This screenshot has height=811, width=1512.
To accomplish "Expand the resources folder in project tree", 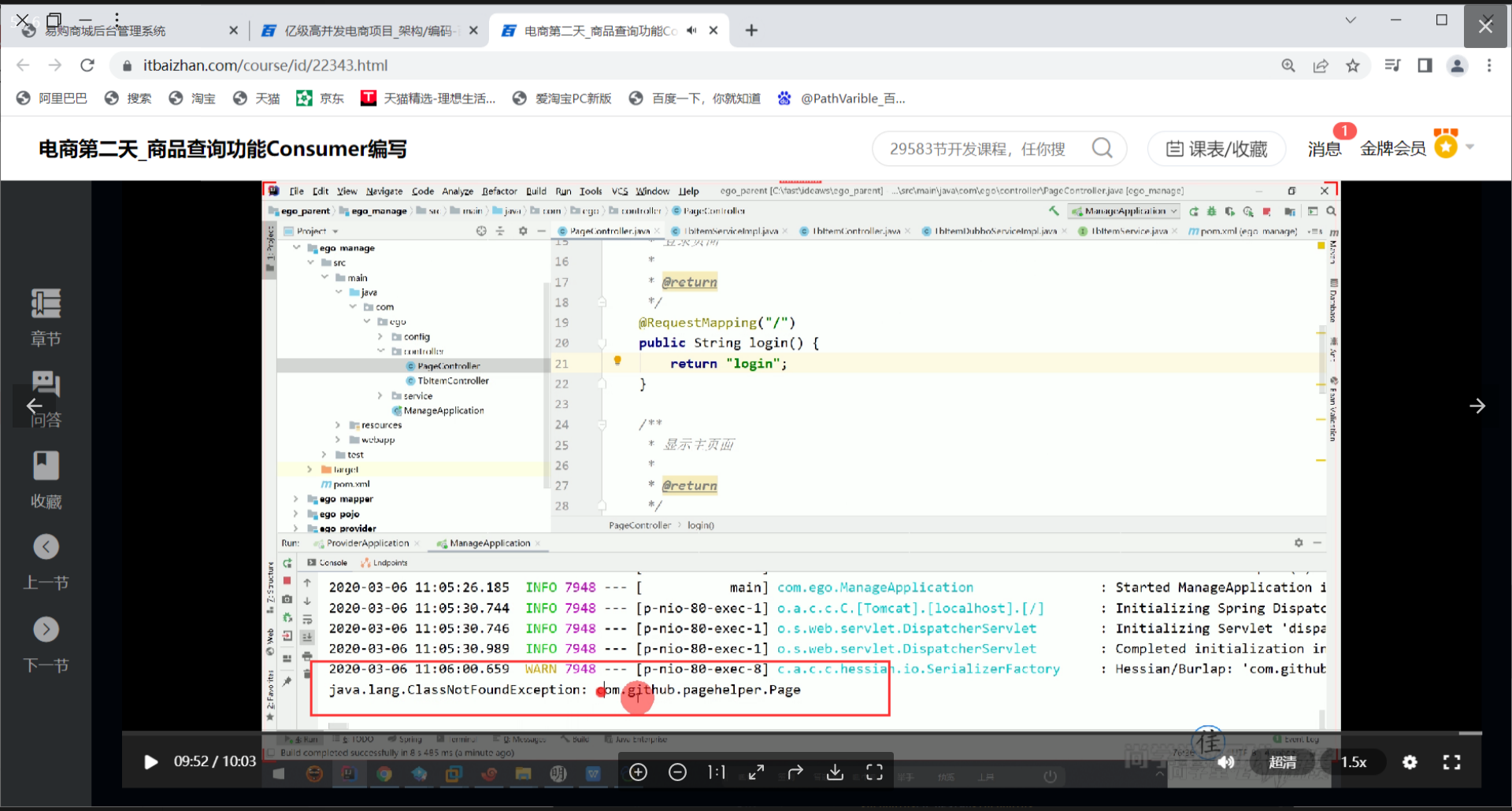I will (x=338, y=425).
